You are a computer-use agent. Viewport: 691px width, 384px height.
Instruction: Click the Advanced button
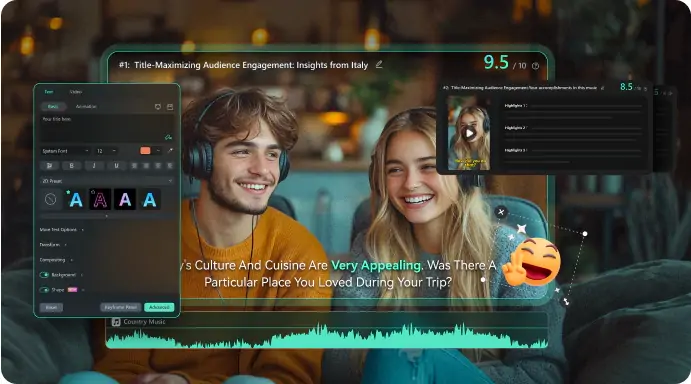[x=159, y=307]
